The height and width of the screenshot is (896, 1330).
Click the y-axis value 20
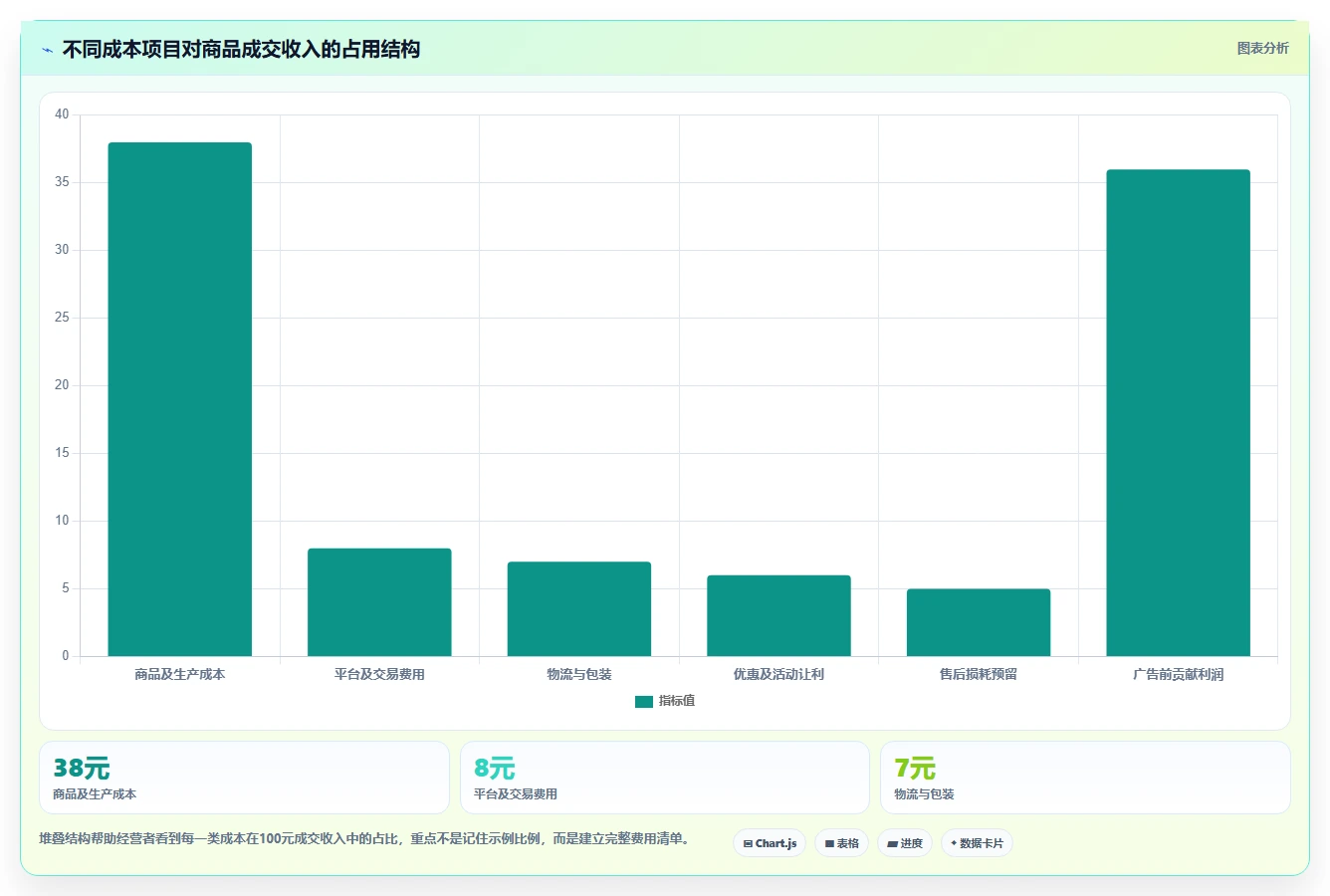62,385
